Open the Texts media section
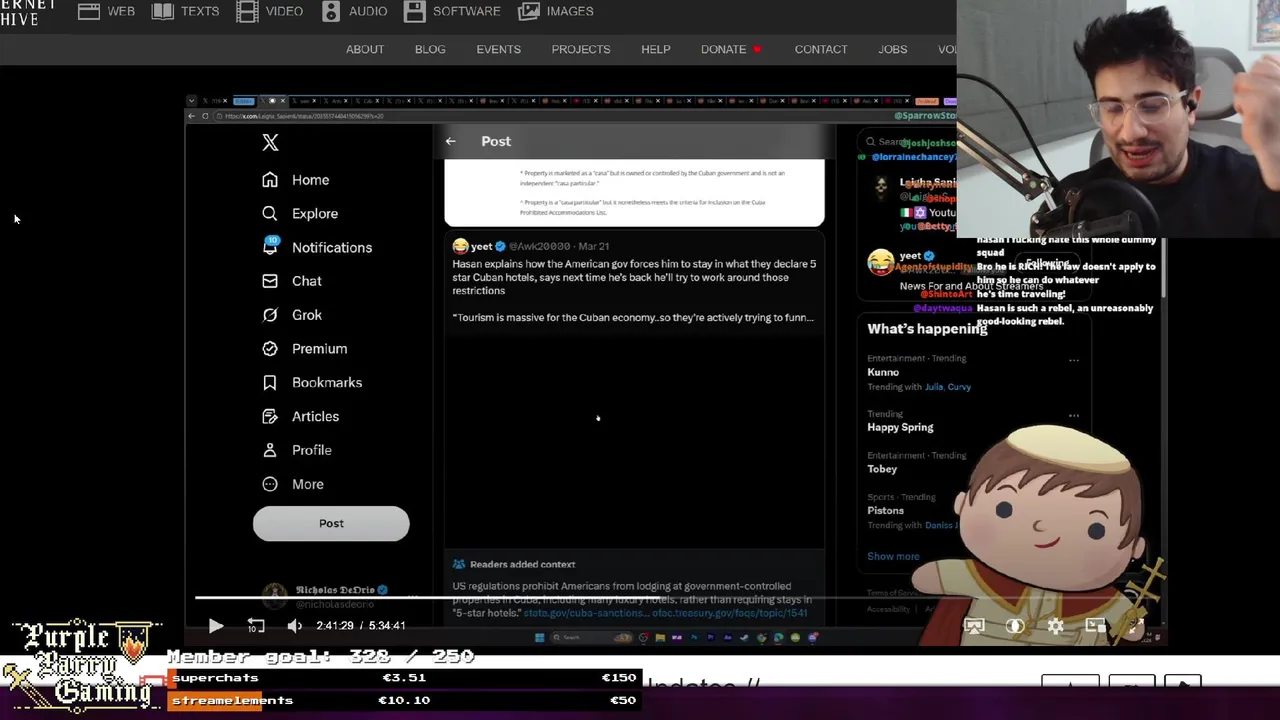Image resolution: width=1280 pixels, height=720 pixels. (x=186, y=11)
